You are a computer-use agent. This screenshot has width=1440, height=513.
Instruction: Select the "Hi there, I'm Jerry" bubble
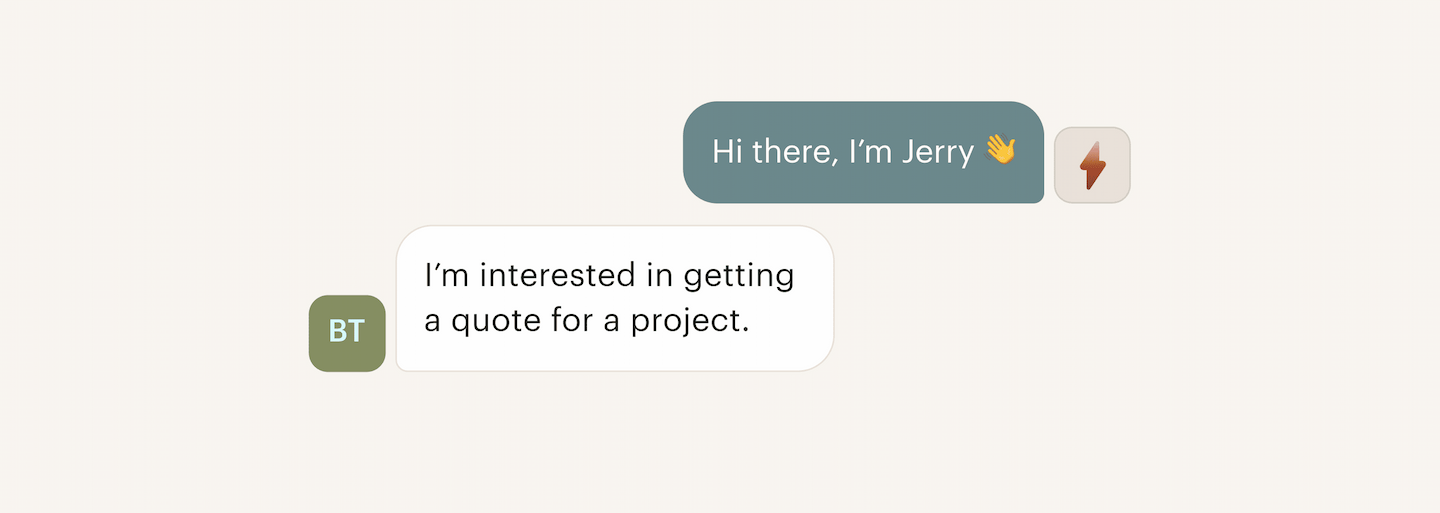tap(863, 152)
